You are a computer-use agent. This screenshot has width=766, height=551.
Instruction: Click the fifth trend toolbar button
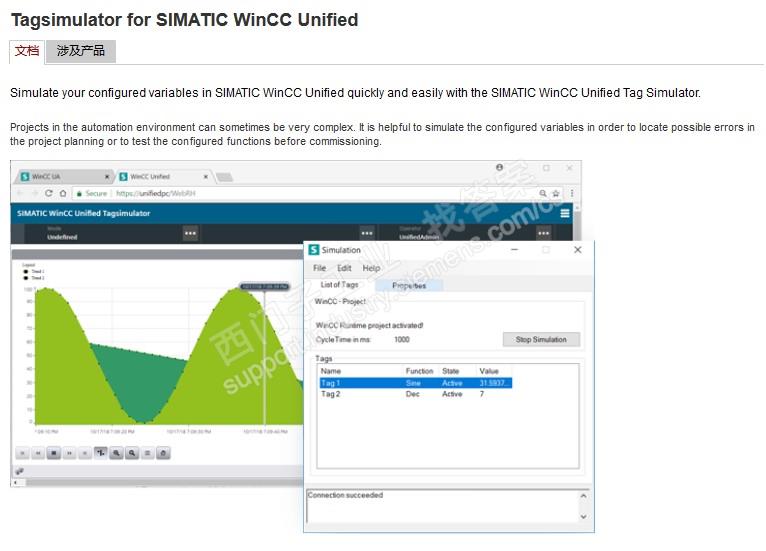[85, 453]
